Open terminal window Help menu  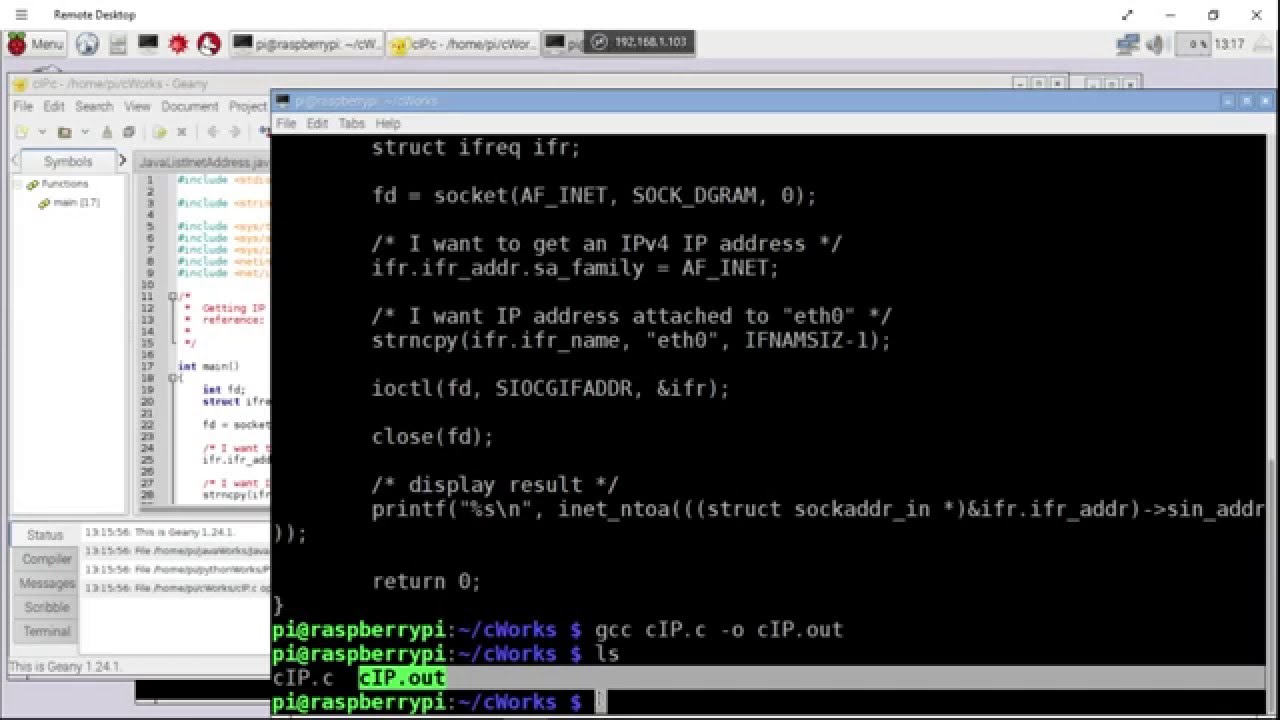tap(388, 123)
